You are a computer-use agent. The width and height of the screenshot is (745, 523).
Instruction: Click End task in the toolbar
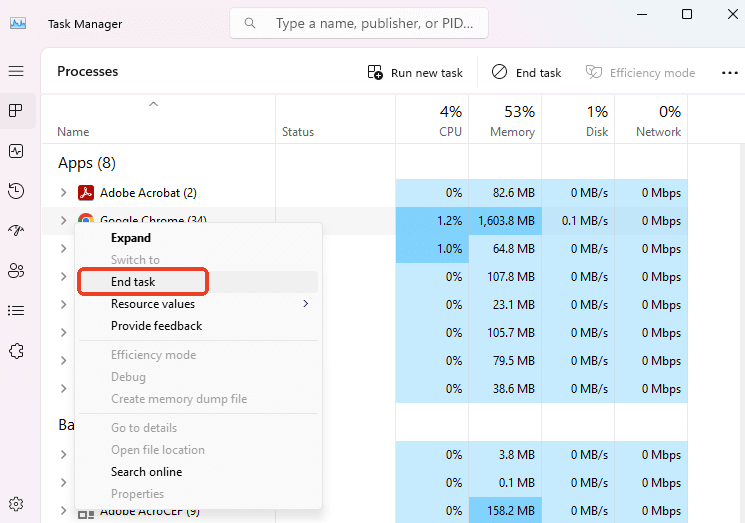click(x=526, y=73)
